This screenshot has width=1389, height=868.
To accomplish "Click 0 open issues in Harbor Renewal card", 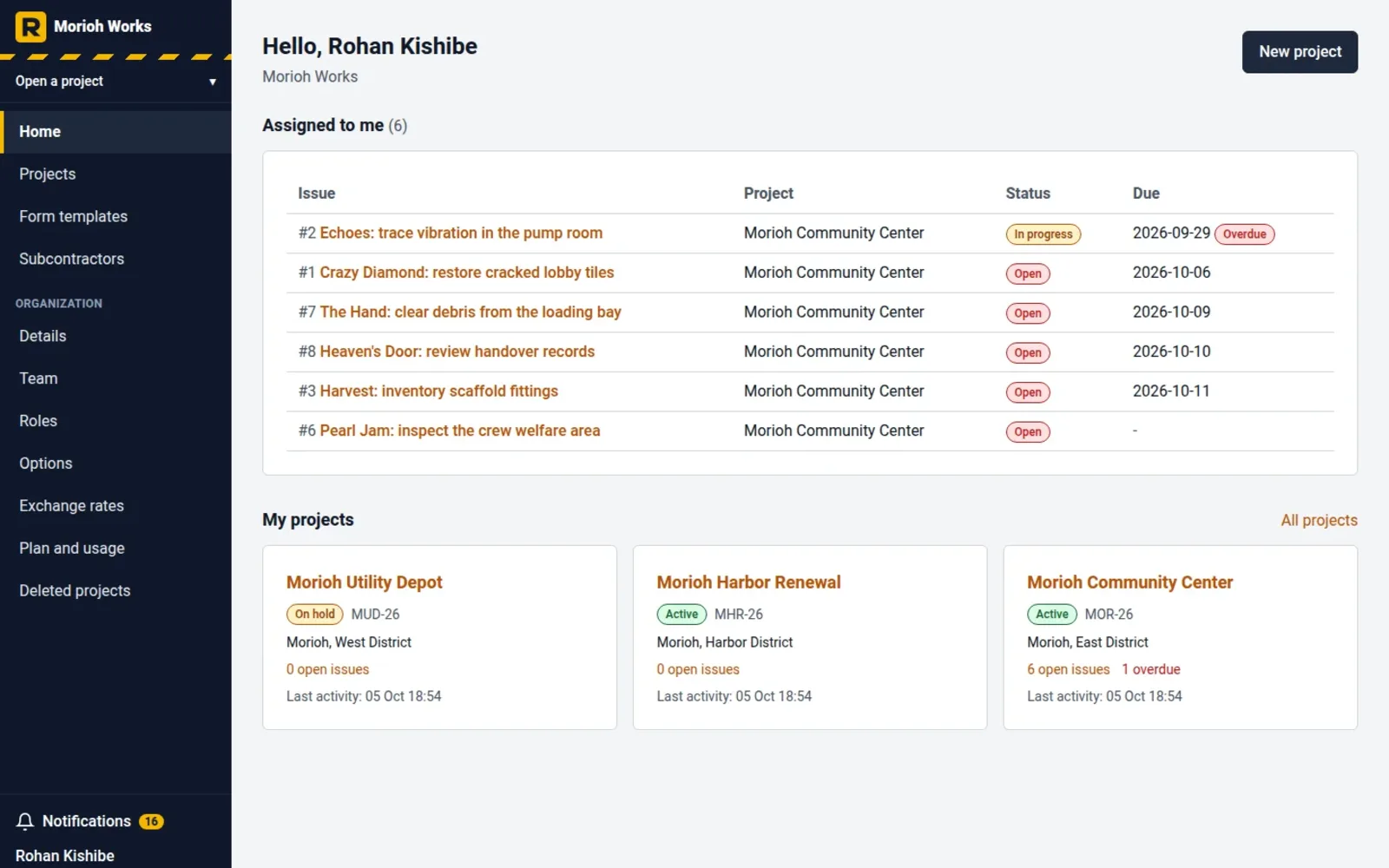I will (x=698, y=669).
